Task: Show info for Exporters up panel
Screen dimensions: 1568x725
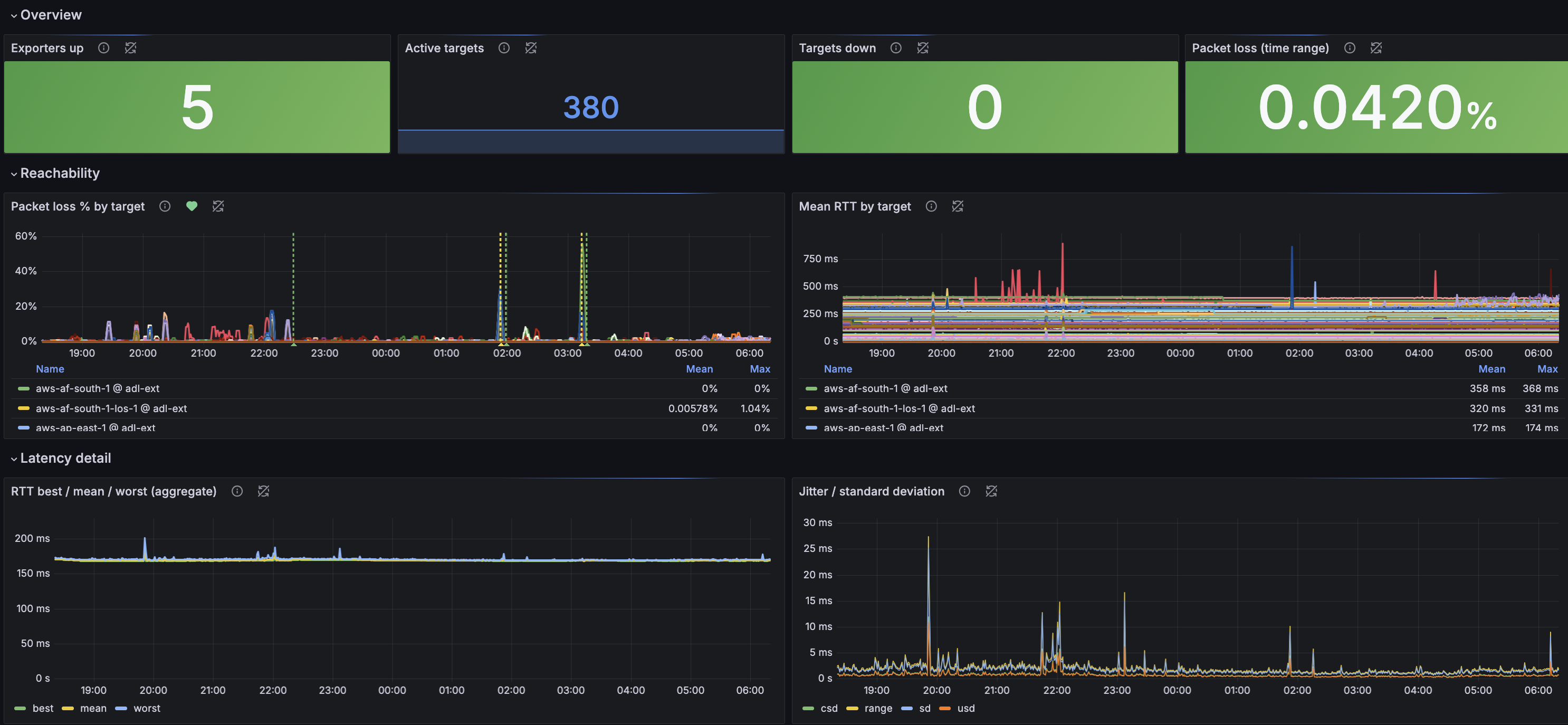Action: (103, 48)
